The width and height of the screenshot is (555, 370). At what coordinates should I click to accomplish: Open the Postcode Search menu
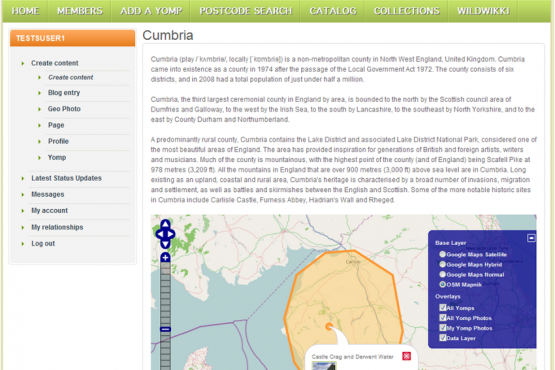click(x=245, y=11)
